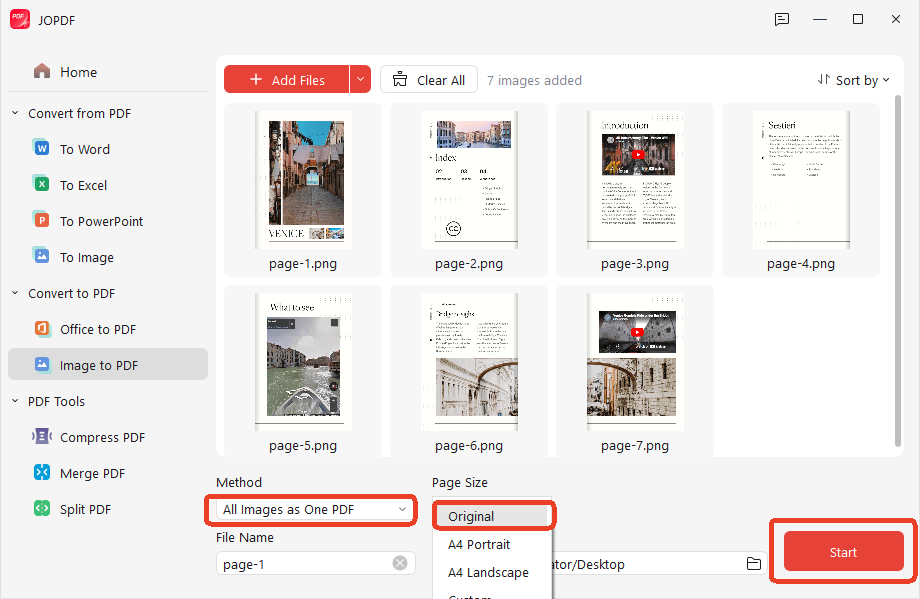The height and width of the screenshot is (599, 920).
Task: Select the page-1.png thumbnail
Action: (x=303, y=189)
